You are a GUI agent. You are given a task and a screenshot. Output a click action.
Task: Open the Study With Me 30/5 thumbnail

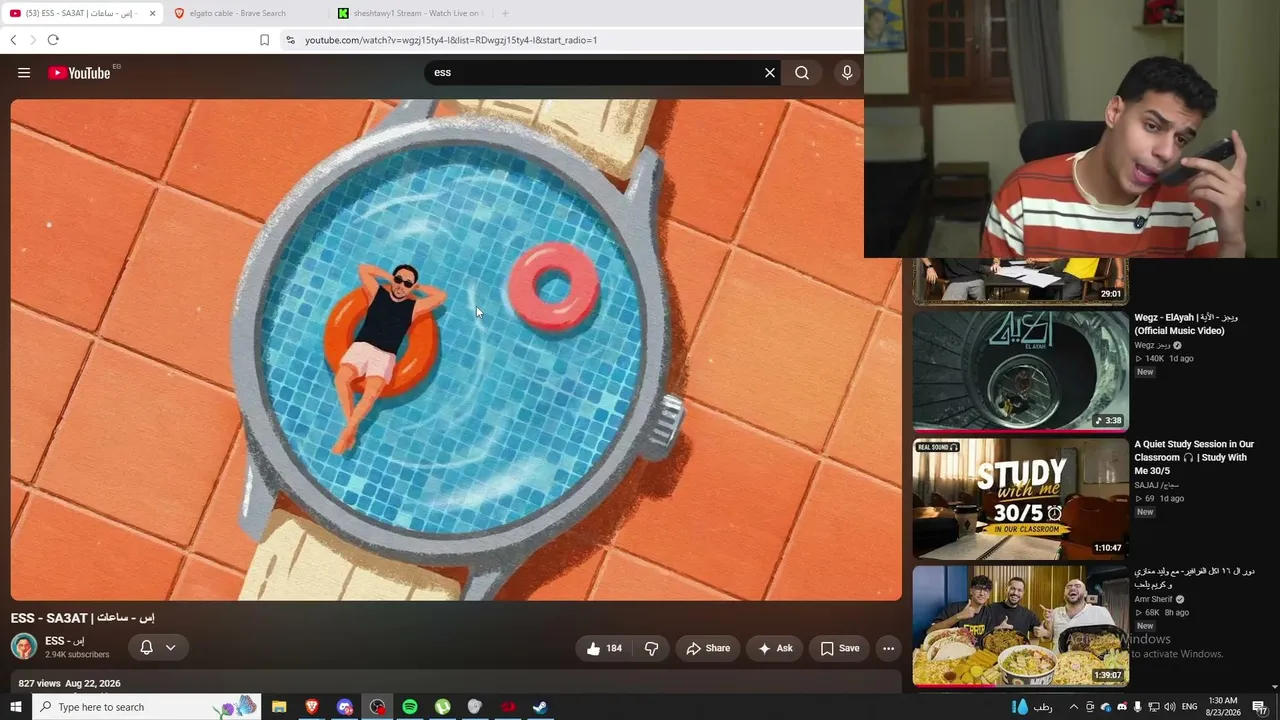click(x=1020, y=498)
